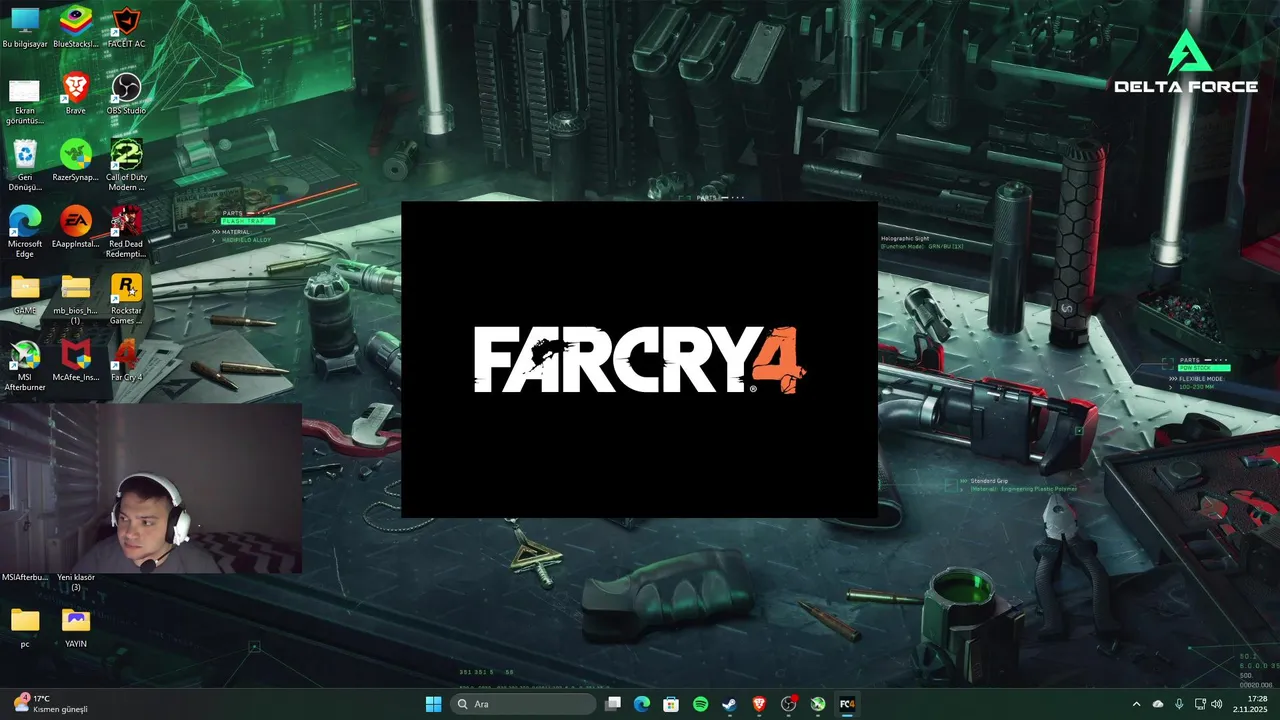This screenshot has width=1280, height=720.
Task: Open the Windows Start menu
Action: (x=433, y=704)
